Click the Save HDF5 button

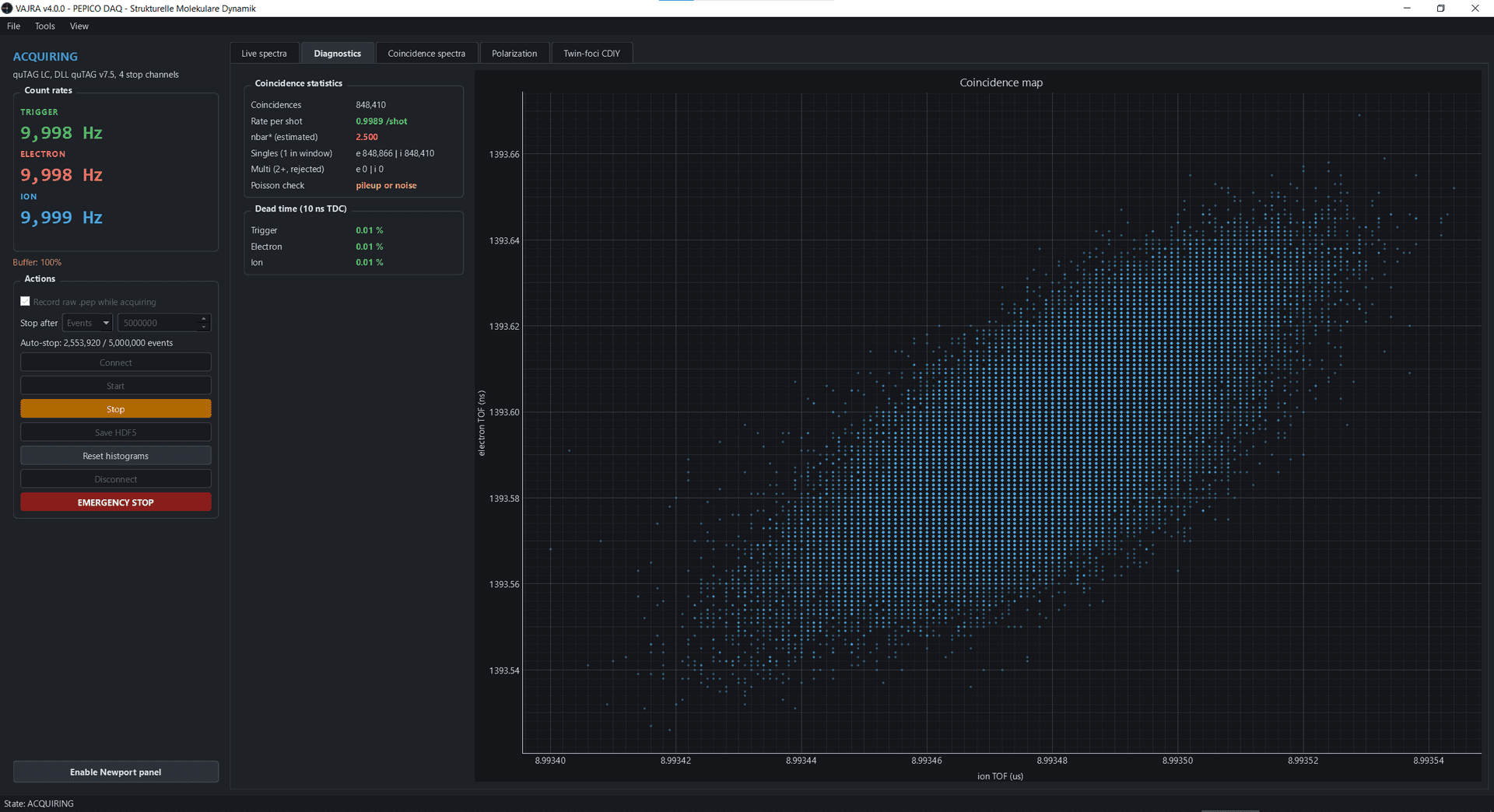[x=115, y=432]
